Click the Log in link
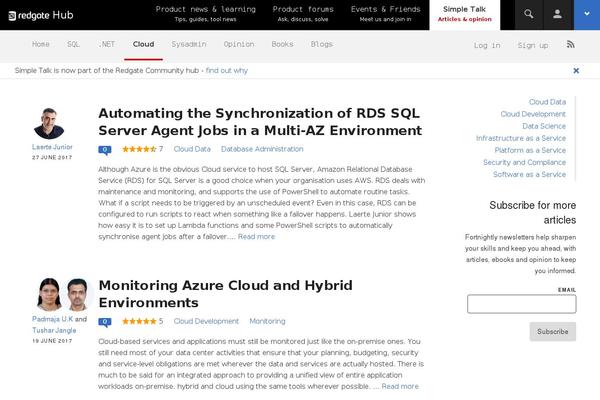Image resolution: width=600 pixels, height=400 pixels. pyautogui.click(x=487, y=46)
